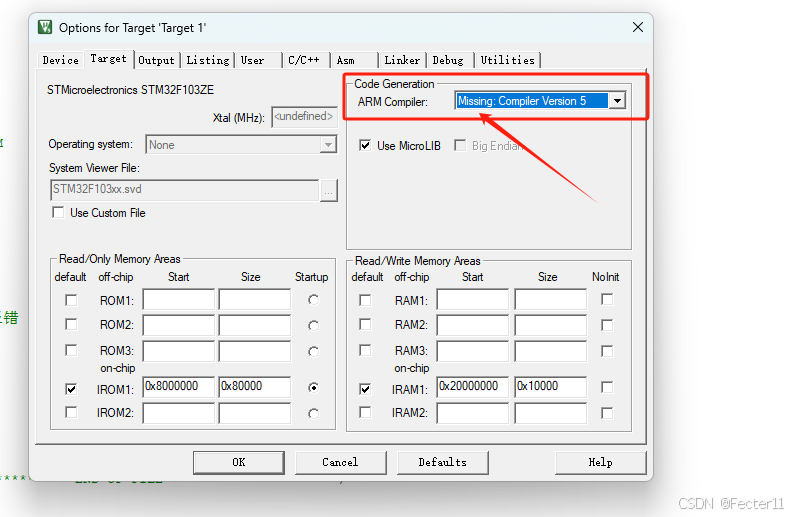Enable the ROM3 default checkbox
The image size is (795, 517).
click(x=71, y=350)
